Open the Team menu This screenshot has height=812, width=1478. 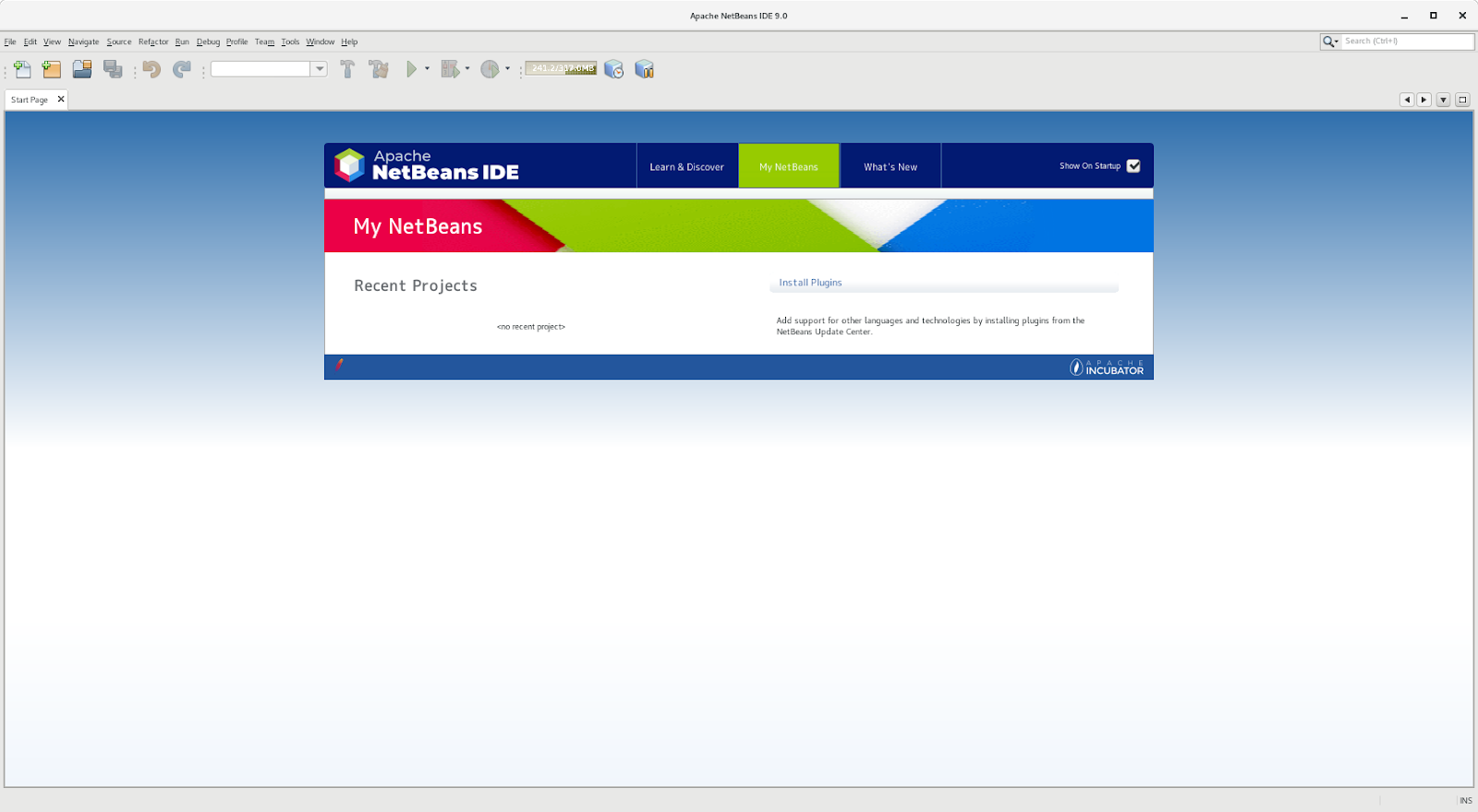pyautogui.click(x=264, y=42)
